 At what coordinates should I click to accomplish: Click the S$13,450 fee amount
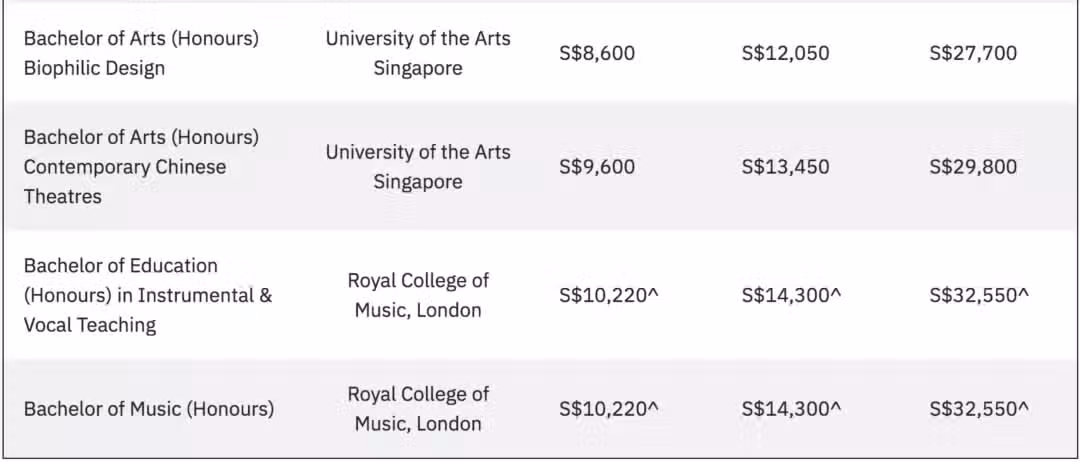pyautogui.click(x=785, y=167)
